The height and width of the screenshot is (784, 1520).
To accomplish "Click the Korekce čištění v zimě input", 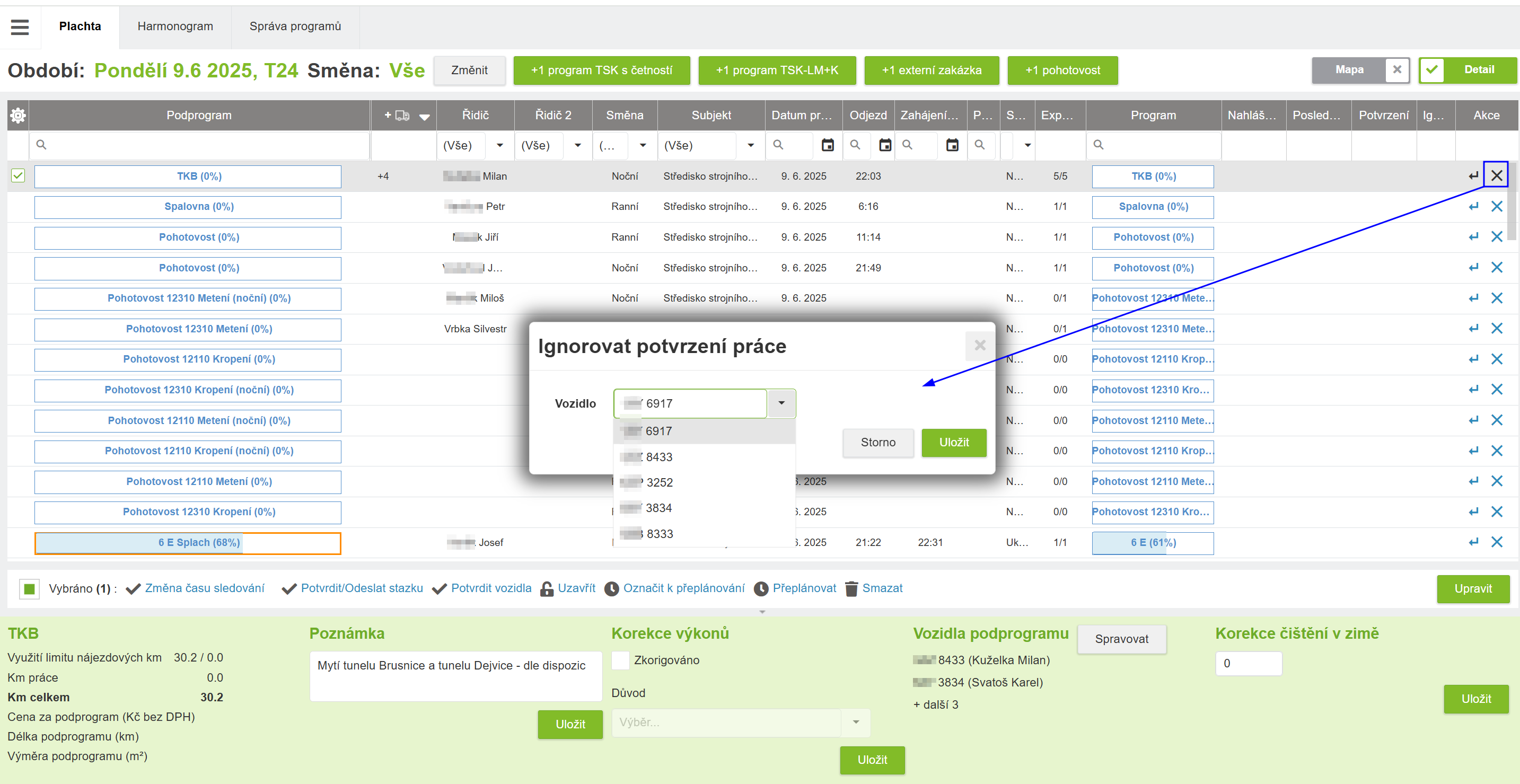I will [1248, 664].
